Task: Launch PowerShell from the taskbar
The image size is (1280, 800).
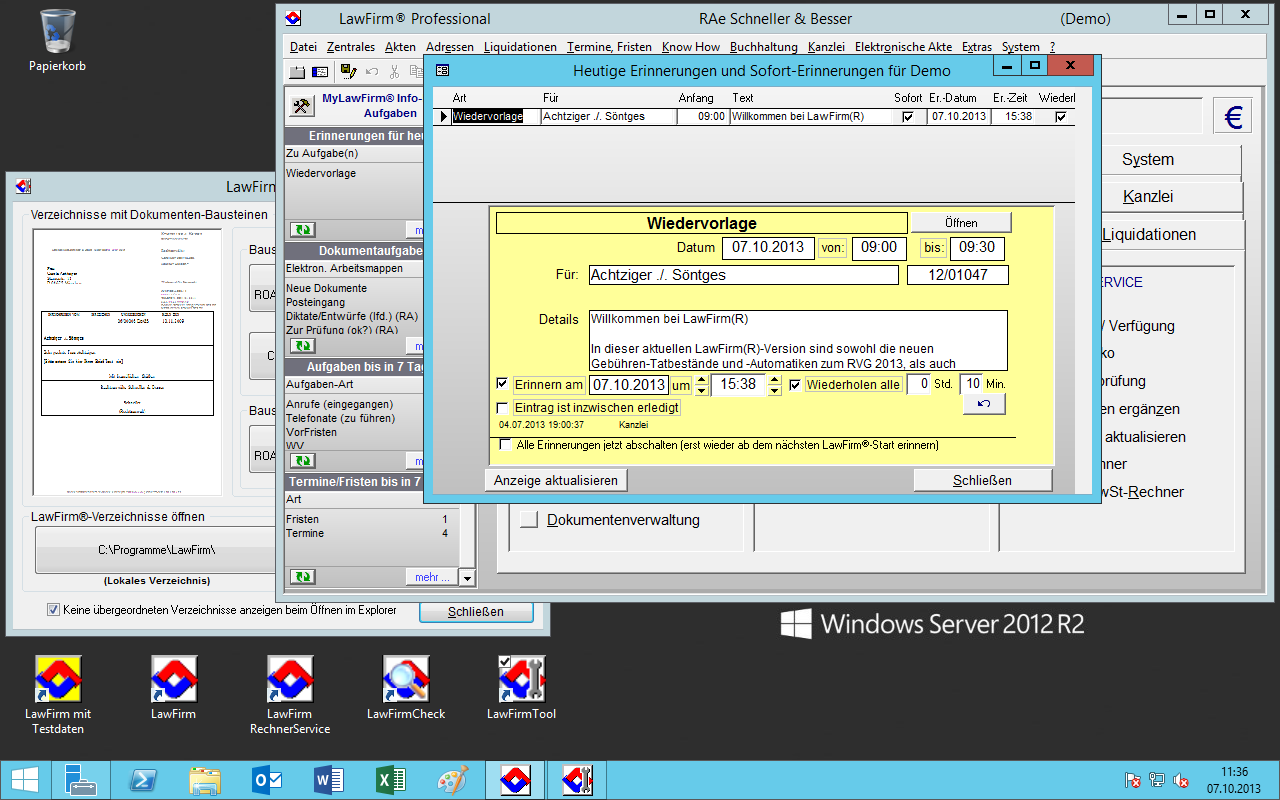Action: (x=145, y=779)
